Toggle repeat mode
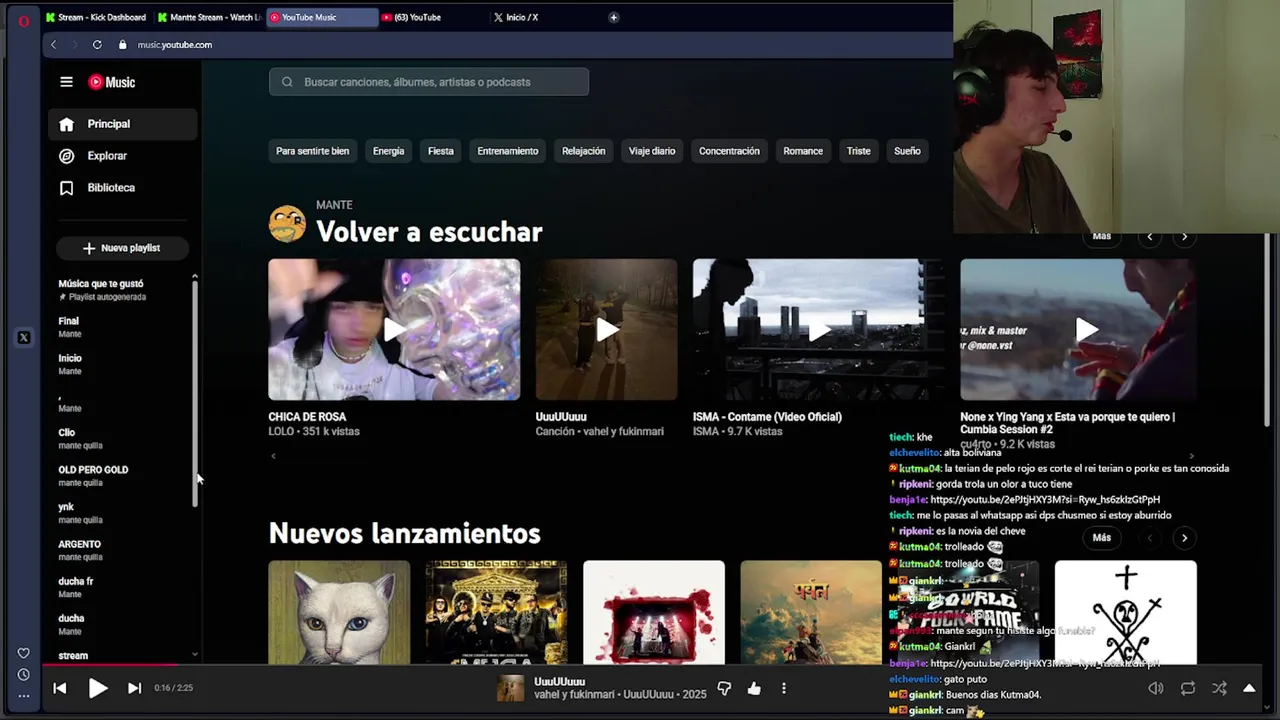The image size is (1280, 720). (1188, 688)
